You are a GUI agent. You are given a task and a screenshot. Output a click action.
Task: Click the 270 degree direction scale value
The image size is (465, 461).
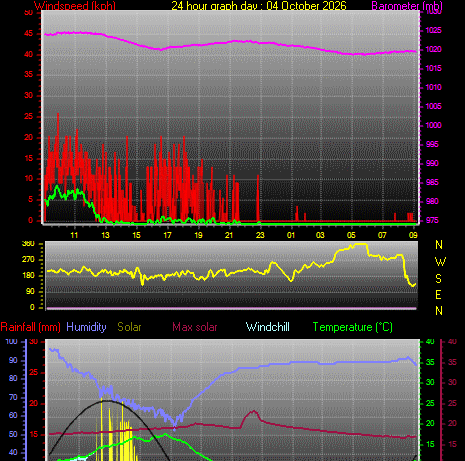pos(28,259)
